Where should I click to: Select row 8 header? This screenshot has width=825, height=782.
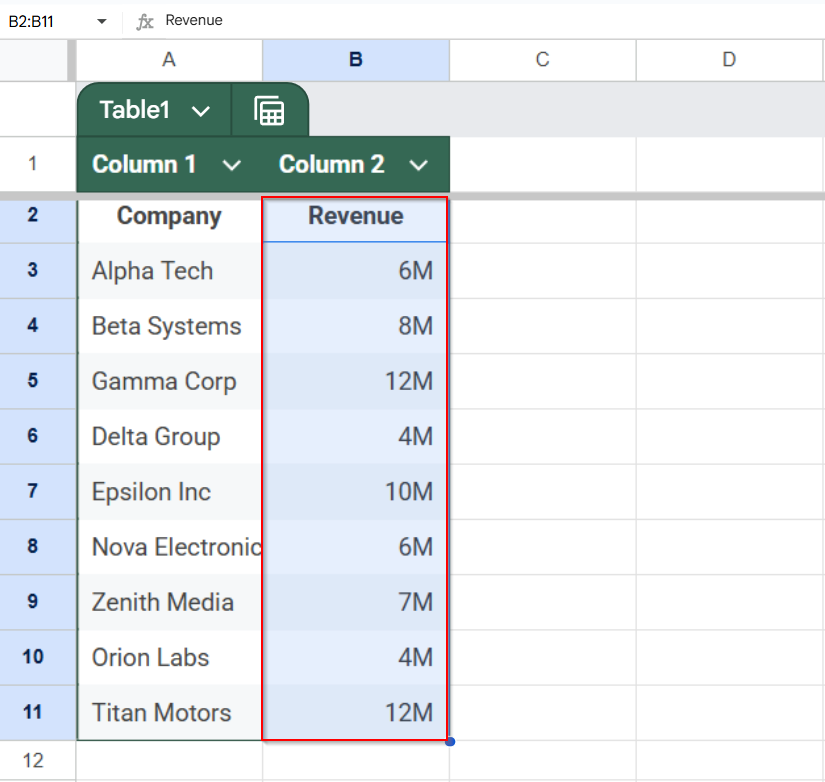[x=33, y=547]
